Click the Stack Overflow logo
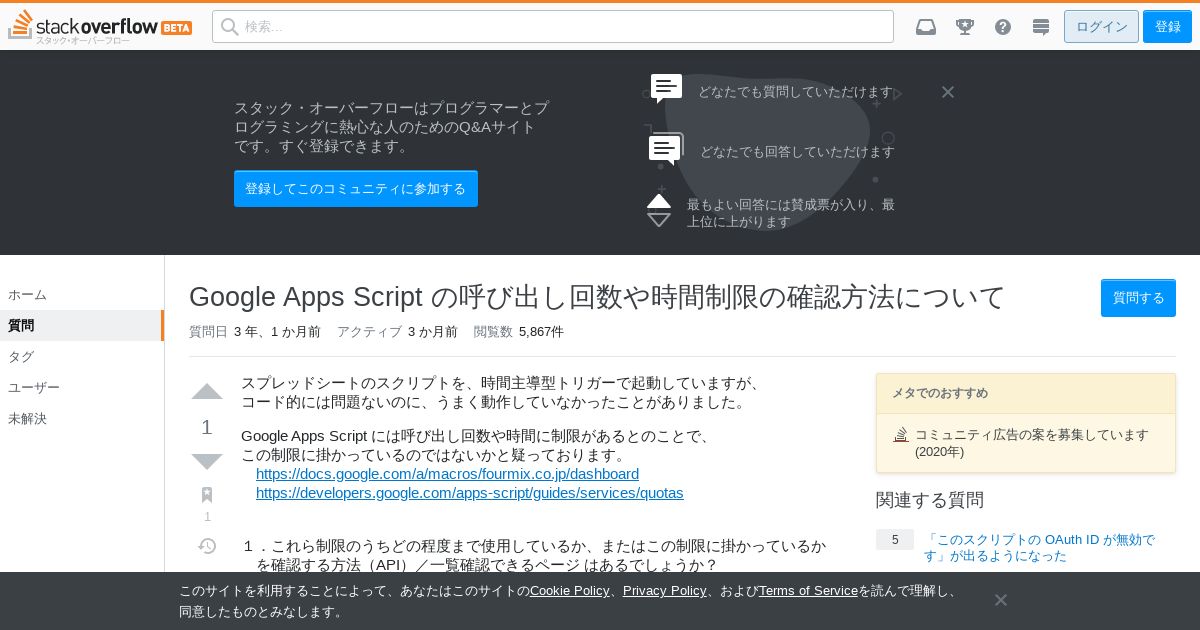The width and height of the screenshot is (1200, 630). tap(100, 27)
